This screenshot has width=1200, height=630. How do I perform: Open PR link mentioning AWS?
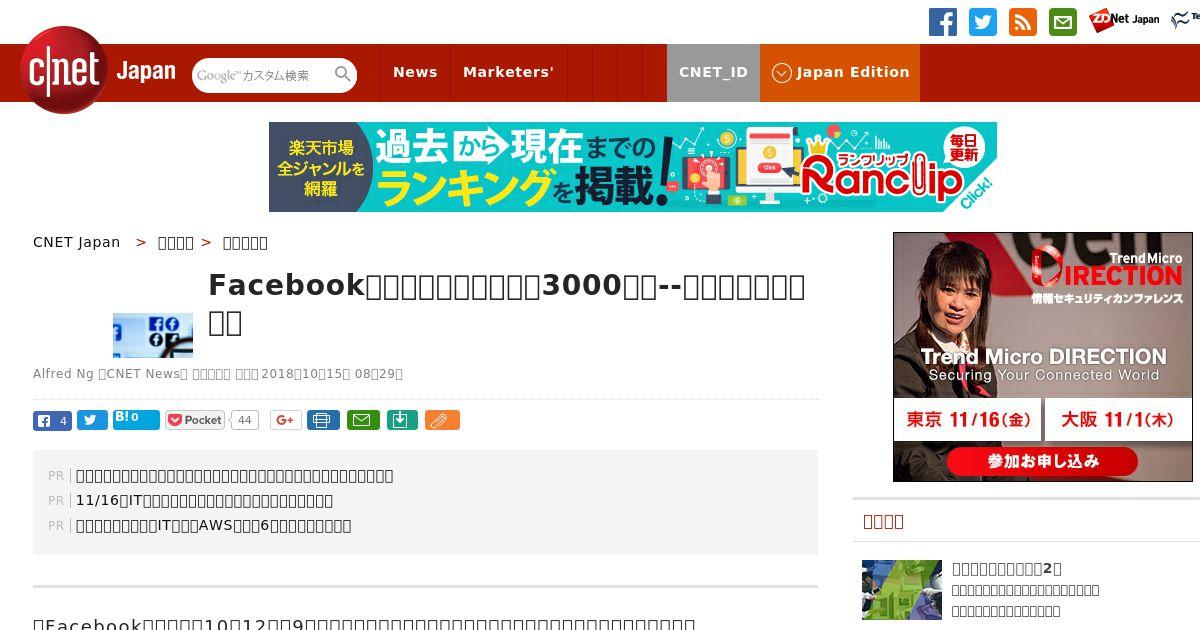pyautogui.click(x=213, y=525)
